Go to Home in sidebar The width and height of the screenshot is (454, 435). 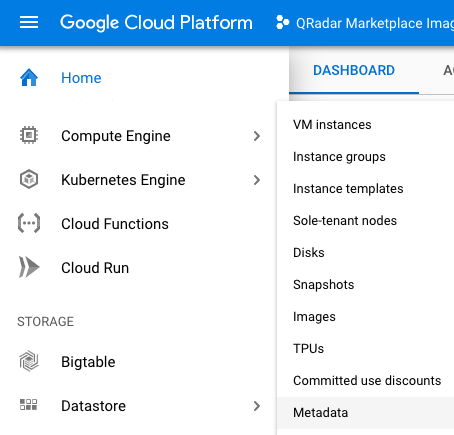pyautogui.click(x=81, y=78)
